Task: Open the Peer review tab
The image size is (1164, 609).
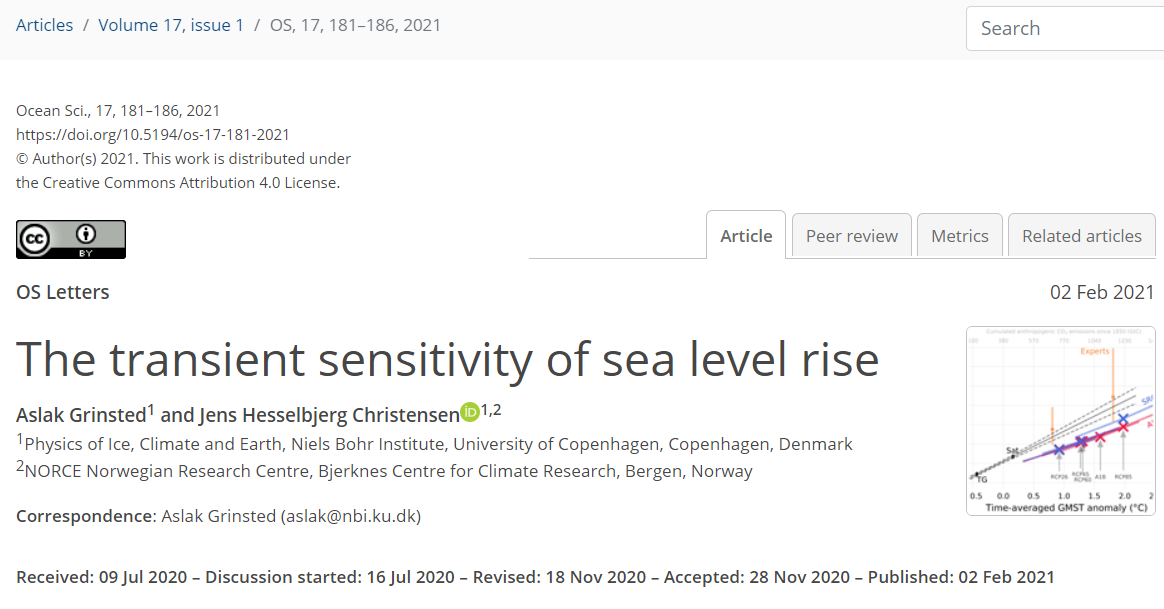Action: (x=852, y=236)
